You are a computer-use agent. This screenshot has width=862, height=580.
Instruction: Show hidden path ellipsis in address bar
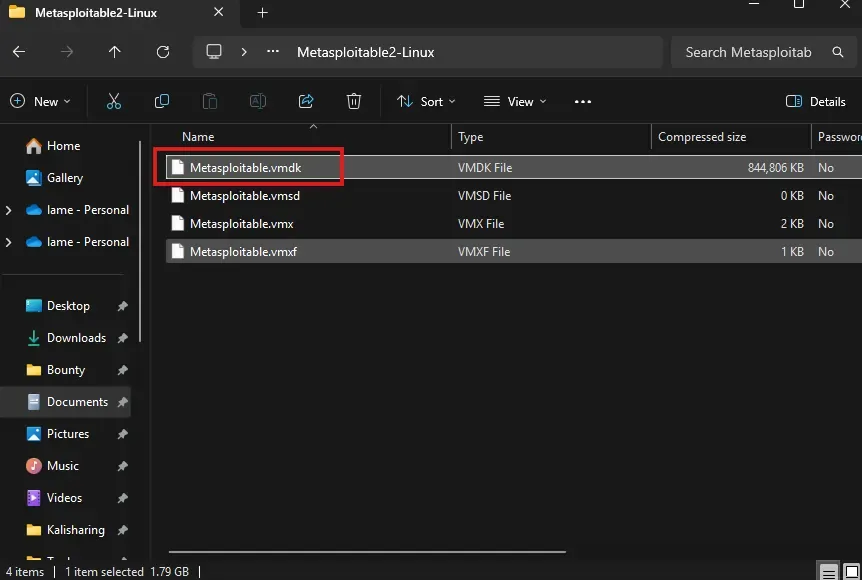click(273, 52)
